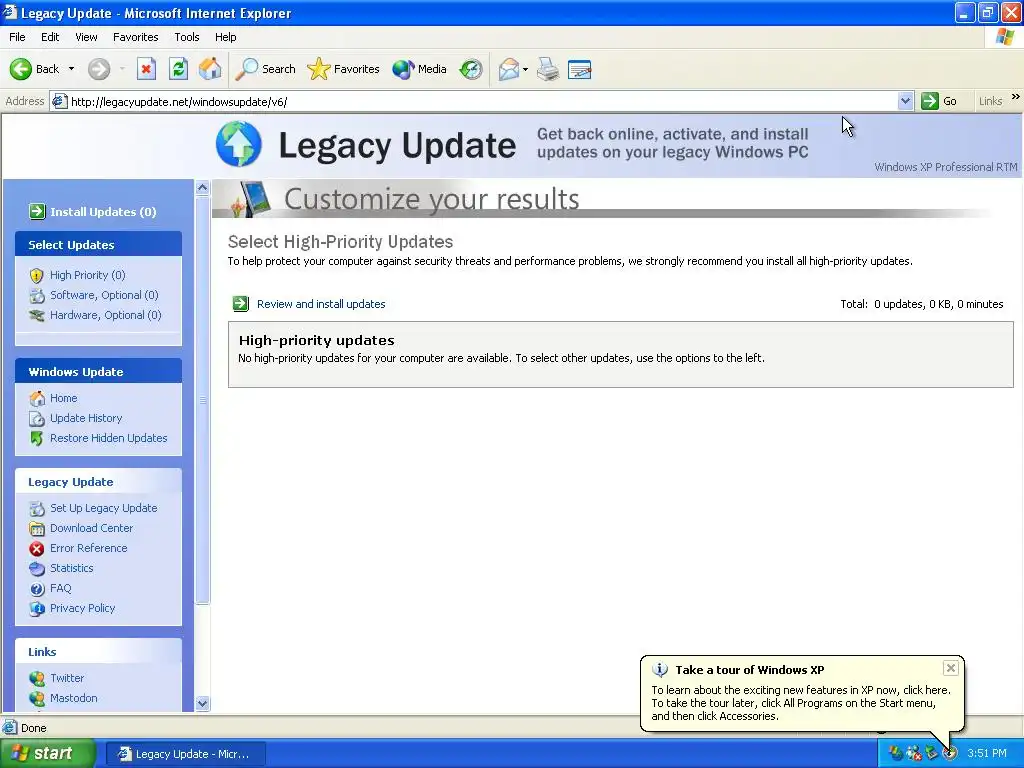The height and width of the screenshot is (768, 1024).
Task: Click the sidebar scroll down arrow
Action: [x=202, y=703]
